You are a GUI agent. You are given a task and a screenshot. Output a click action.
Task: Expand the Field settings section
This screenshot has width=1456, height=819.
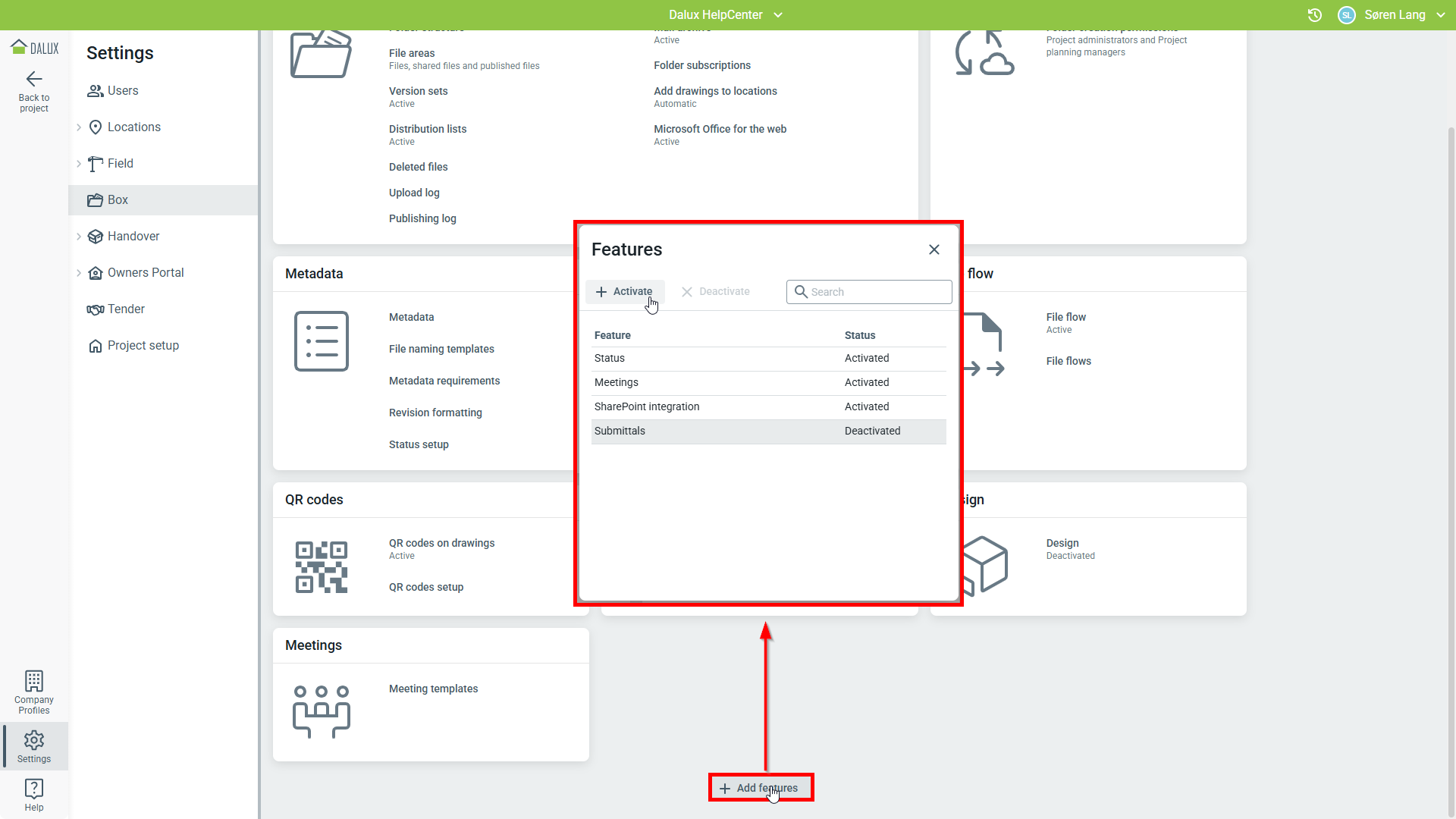79,164
